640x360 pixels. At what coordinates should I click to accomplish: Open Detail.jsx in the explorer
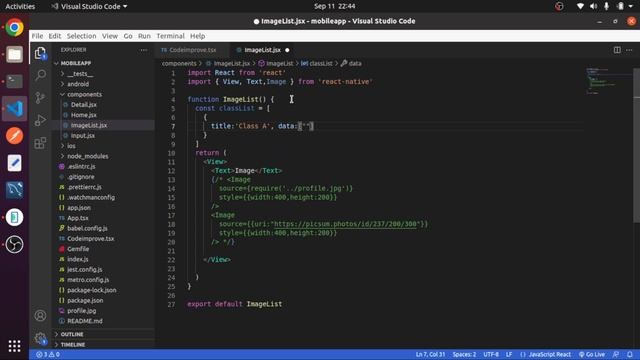[x=84, y=104]
